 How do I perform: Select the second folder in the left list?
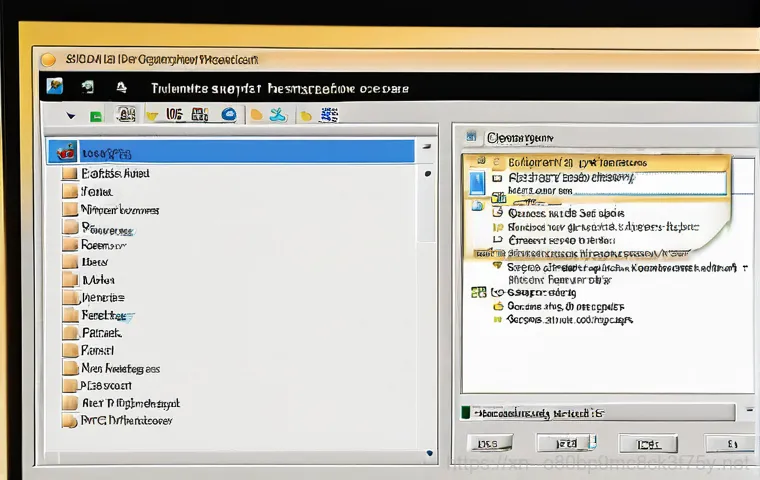click(x=70, y=191)
